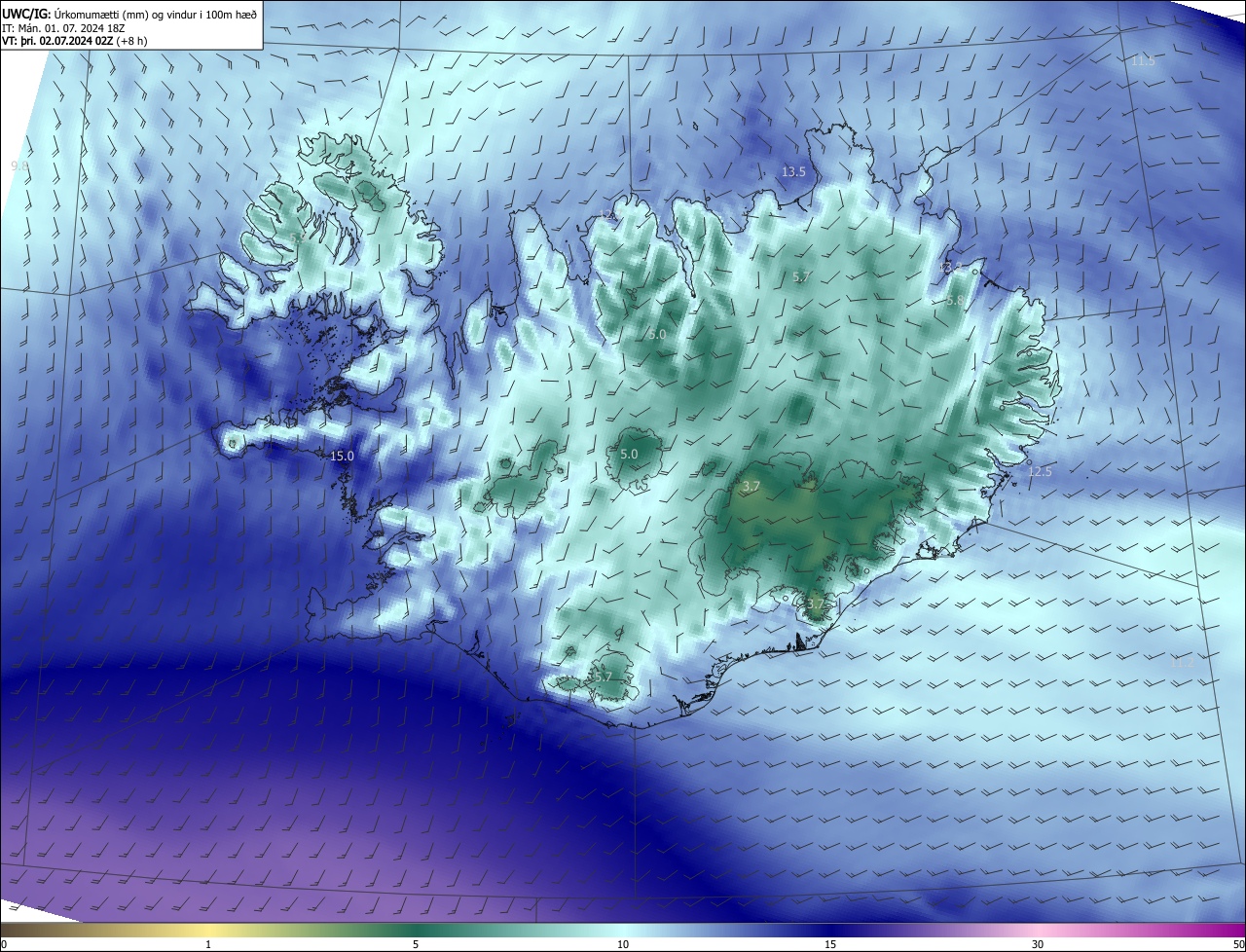Click the "5.8" value on the map

click(954, 301)
